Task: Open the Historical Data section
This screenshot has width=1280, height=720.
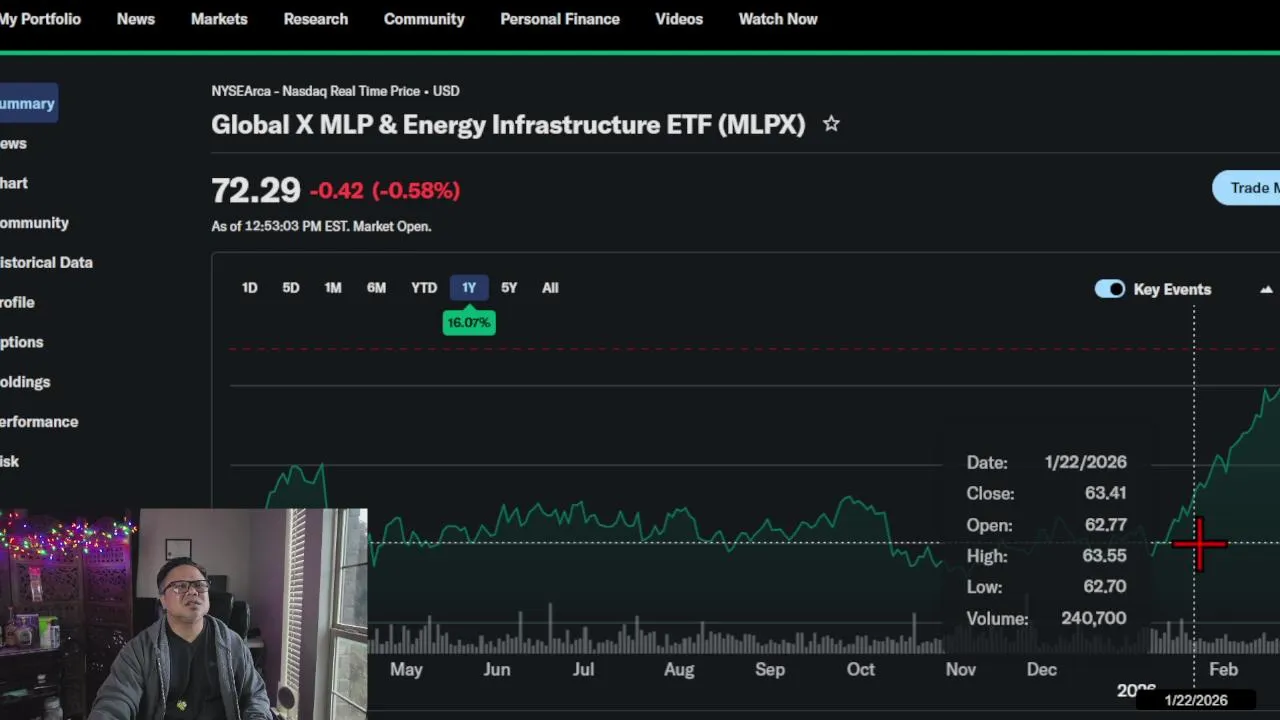Action: coord(46,262)
